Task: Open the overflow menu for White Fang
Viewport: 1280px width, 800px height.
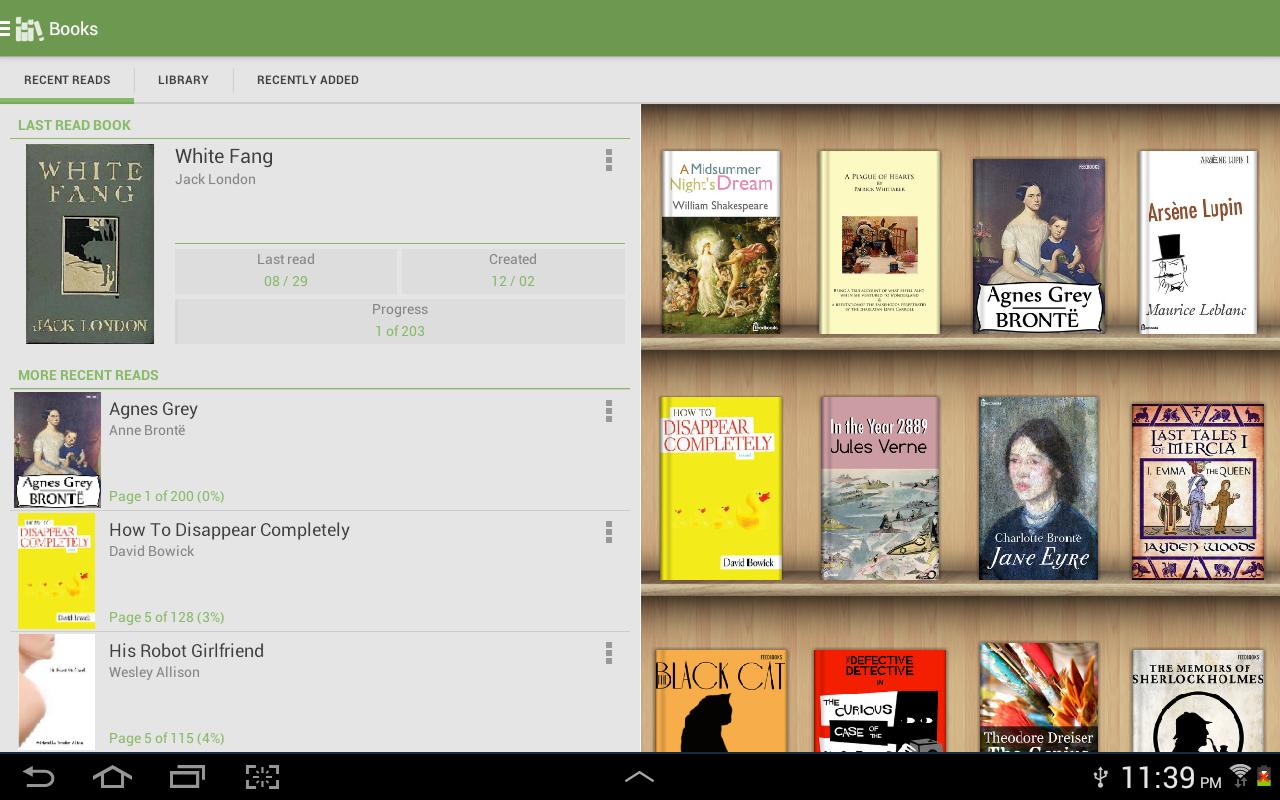Action: [609, 161]
